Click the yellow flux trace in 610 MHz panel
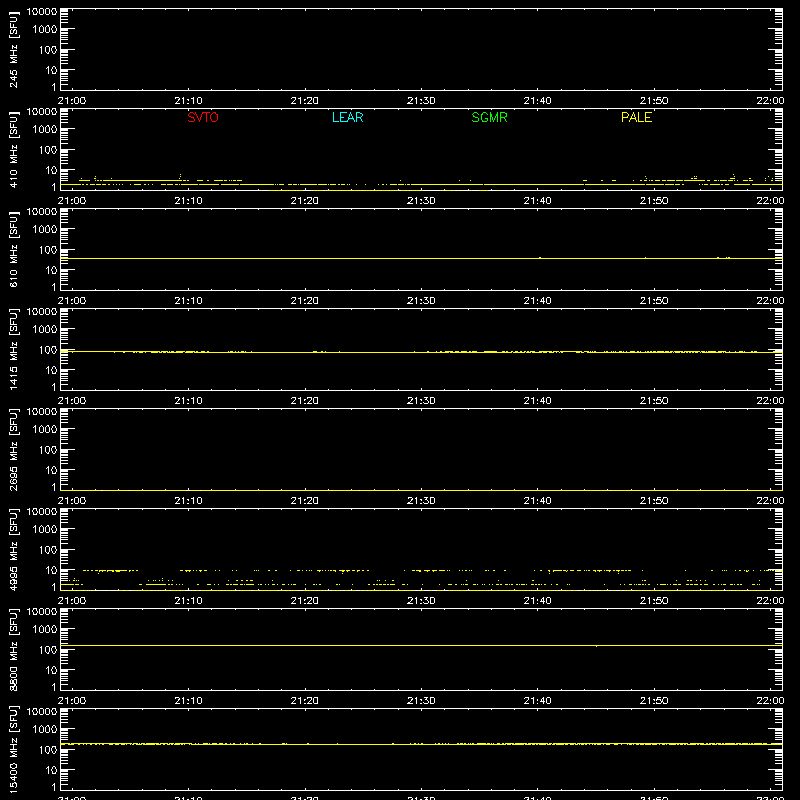The height and width of the screenshot is (800, 800). tap(421, 258)
